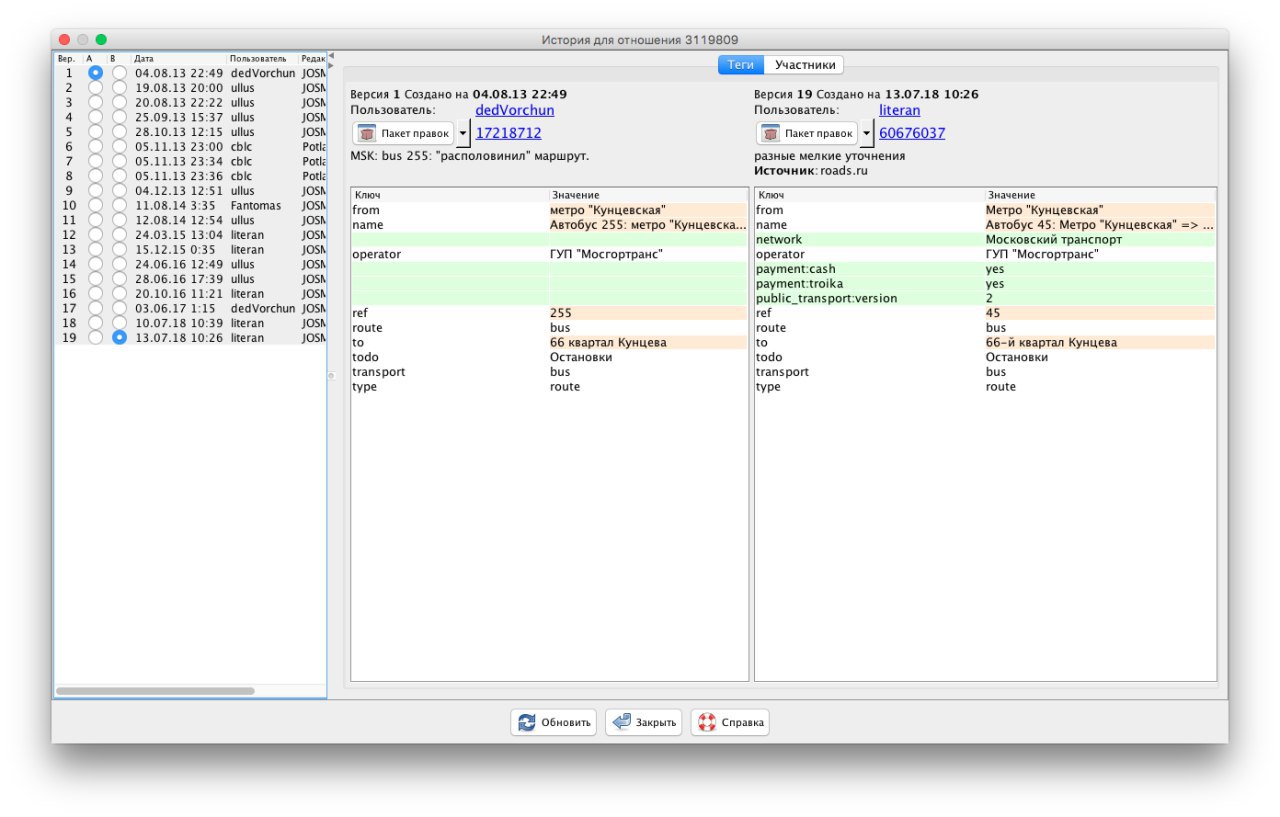Select version 2 as reference in column A
Screen dimensions: 1280x817
[96, 88]
